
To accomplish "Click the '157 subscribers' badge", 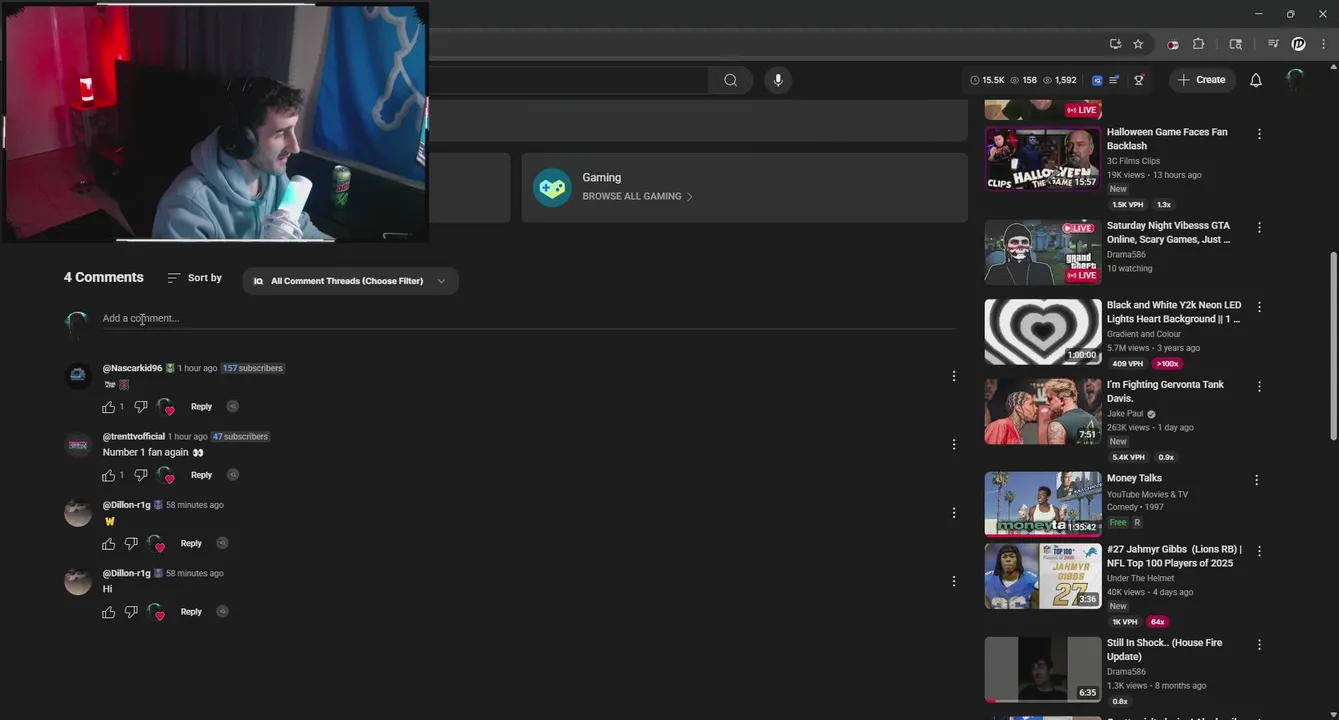I will pos(253,368).
